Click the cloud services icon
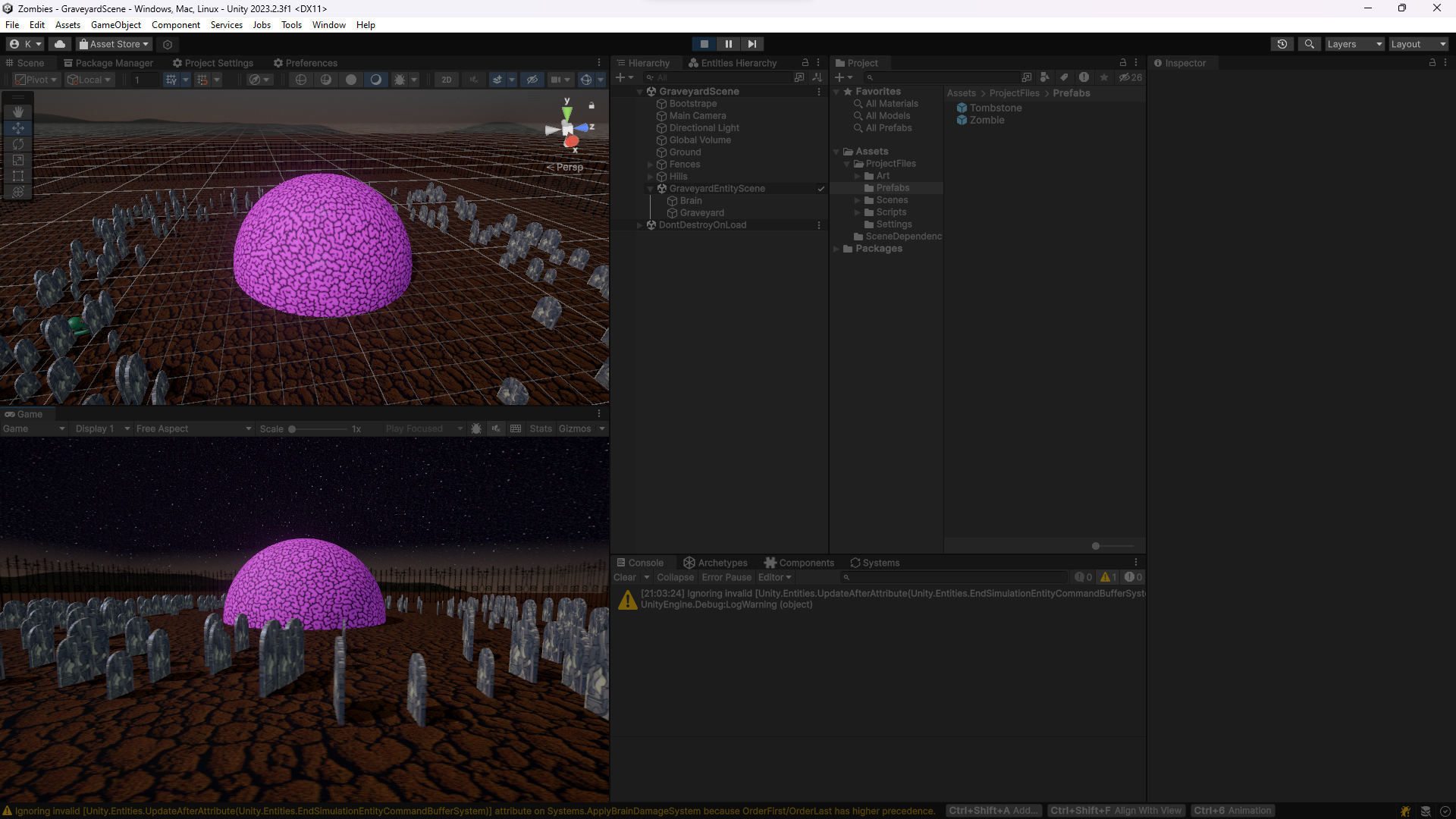1456x819 pixels. (x=60, y=44)
